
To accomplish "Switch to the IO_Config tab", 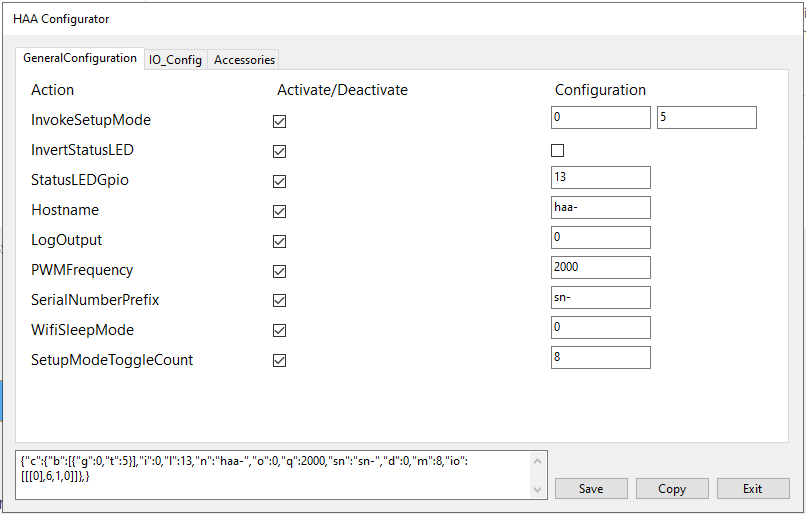I will pyautogui.click(x=175, y=60).
